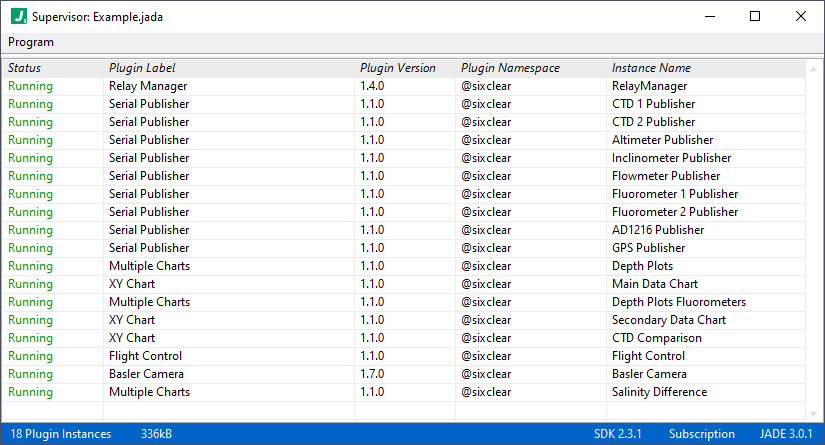Maximize the Supervisor window

[x=755, y=16]
